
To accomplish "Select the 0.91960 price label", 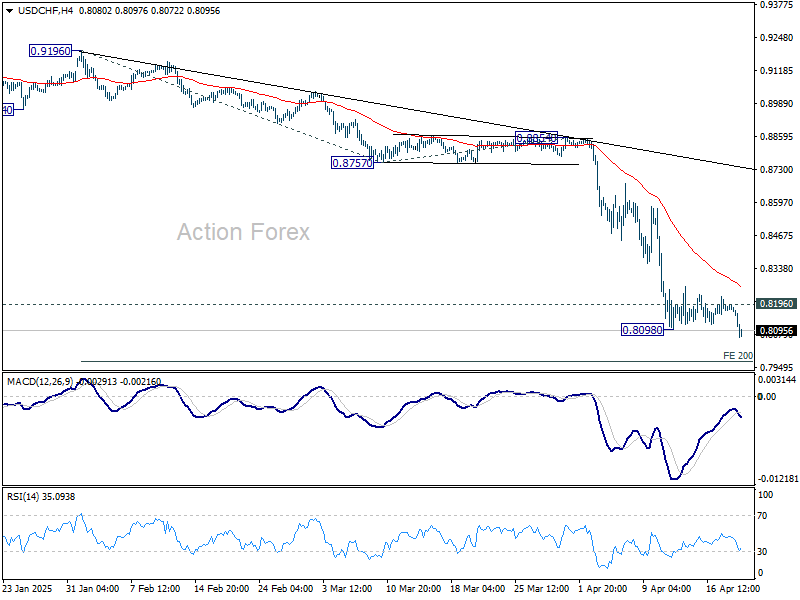I will [x=50, y=51].
